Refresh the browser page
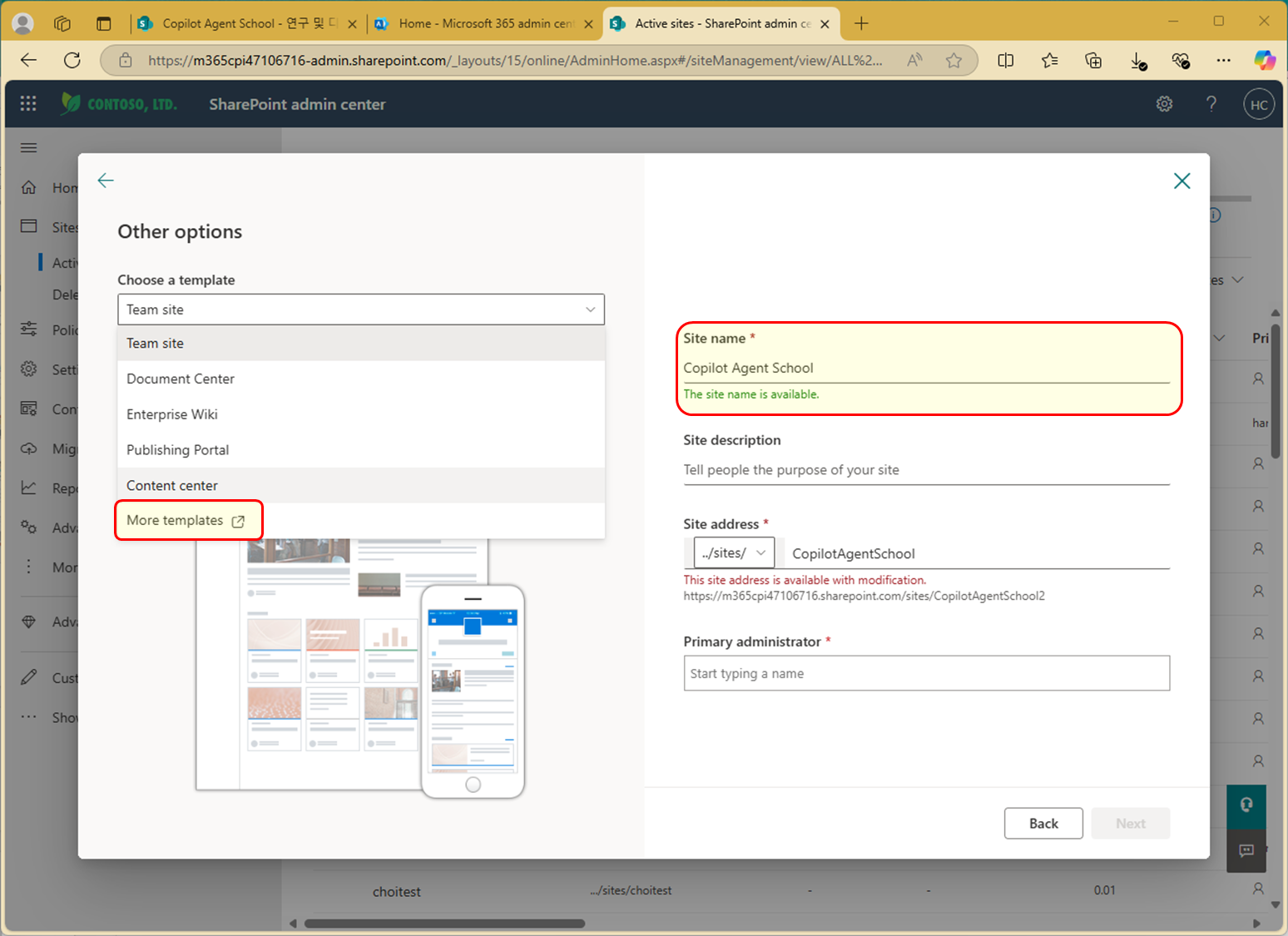Viewport: 1288px width, 936px height. [x=72, y=60]
